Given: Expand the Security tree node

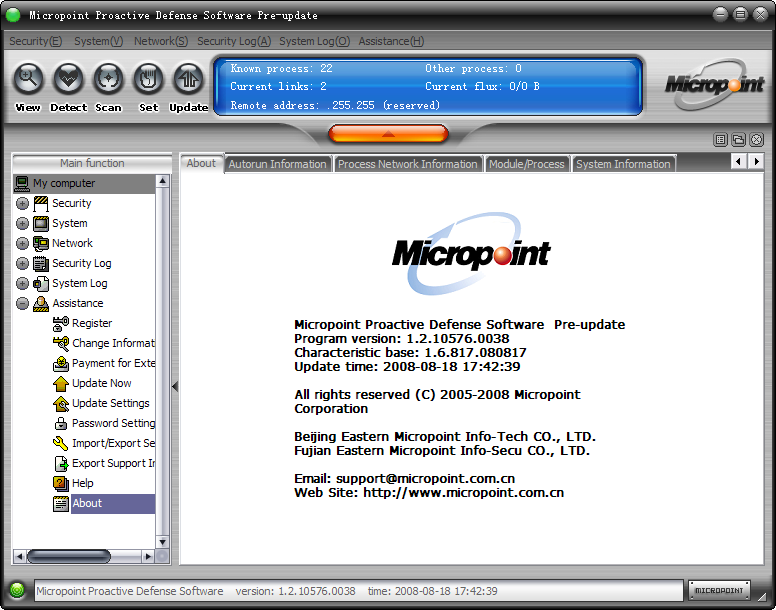Looking at the screenshot, I should pyautogui.click(x=22, y=203).
